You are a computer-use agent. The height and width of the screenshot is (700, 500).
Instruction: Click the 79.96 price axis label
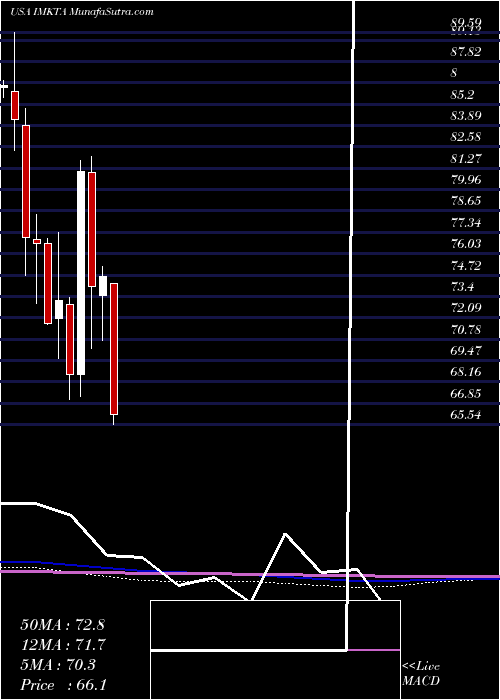(466, 179)
